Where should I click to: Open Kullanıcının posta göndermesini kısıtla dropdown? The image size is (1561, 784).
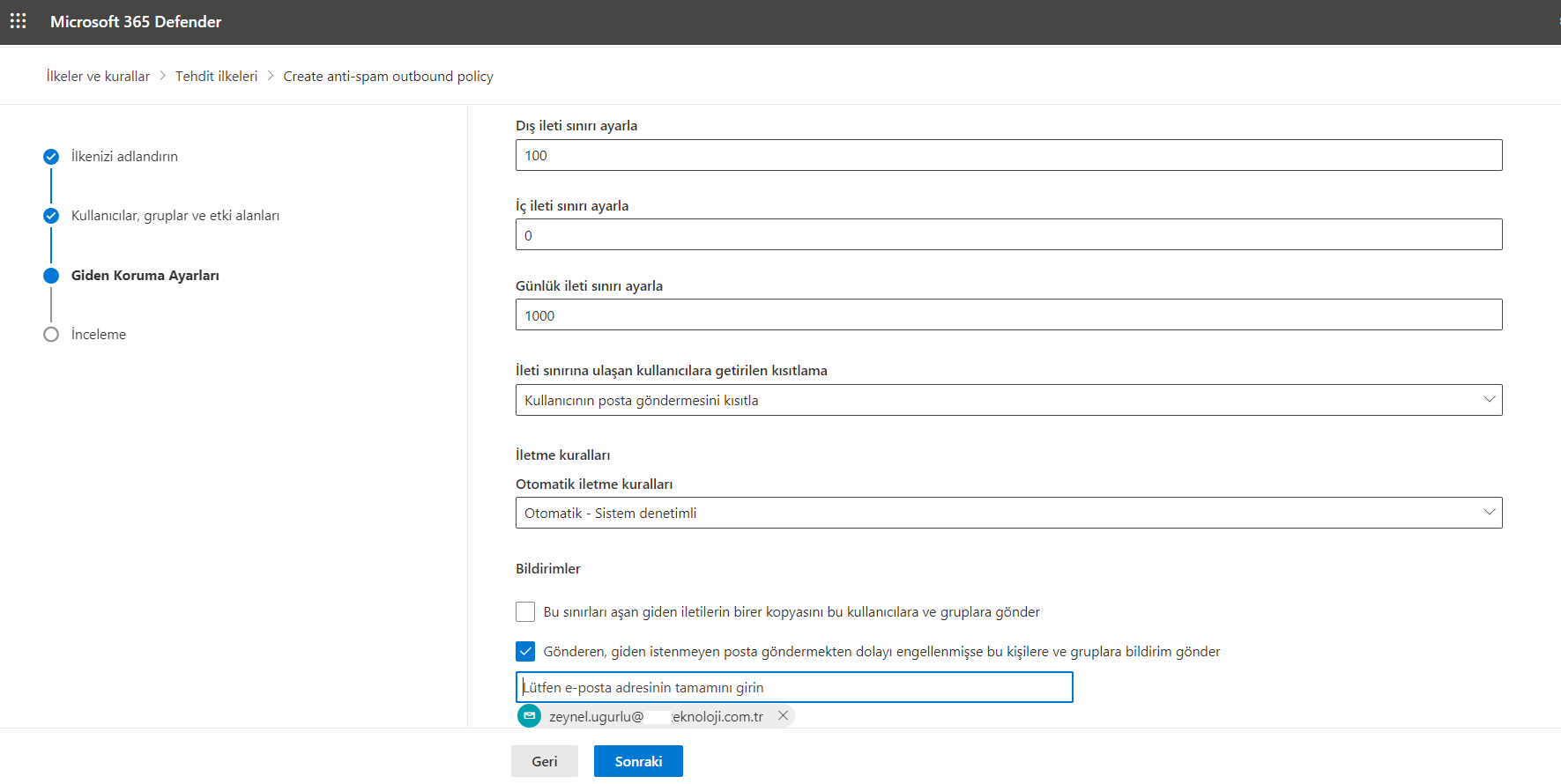[1008, 400]
